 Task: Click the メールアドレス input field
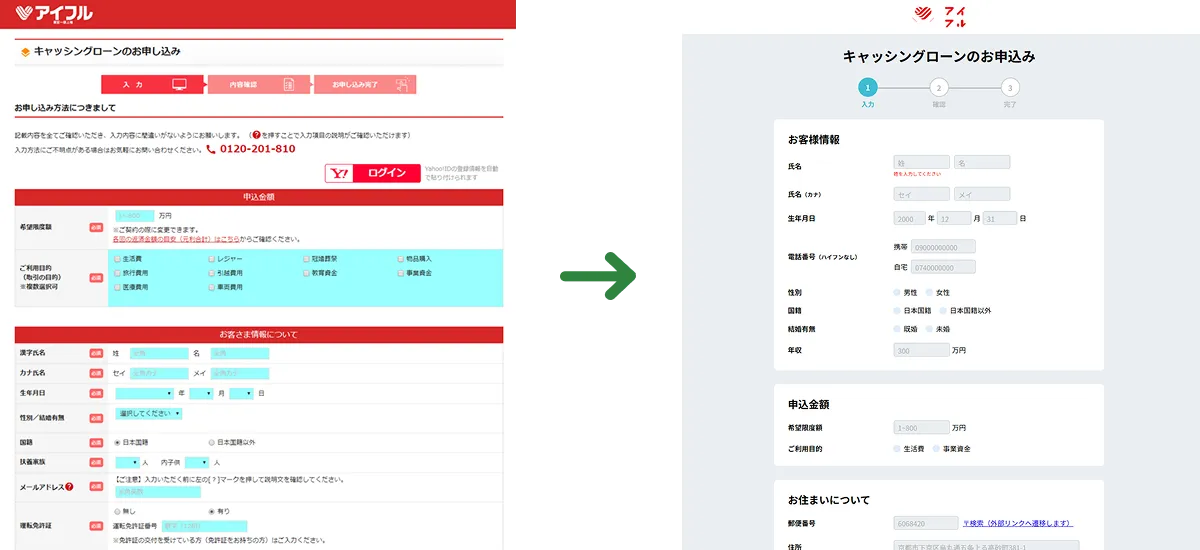[x=158, y=492]
